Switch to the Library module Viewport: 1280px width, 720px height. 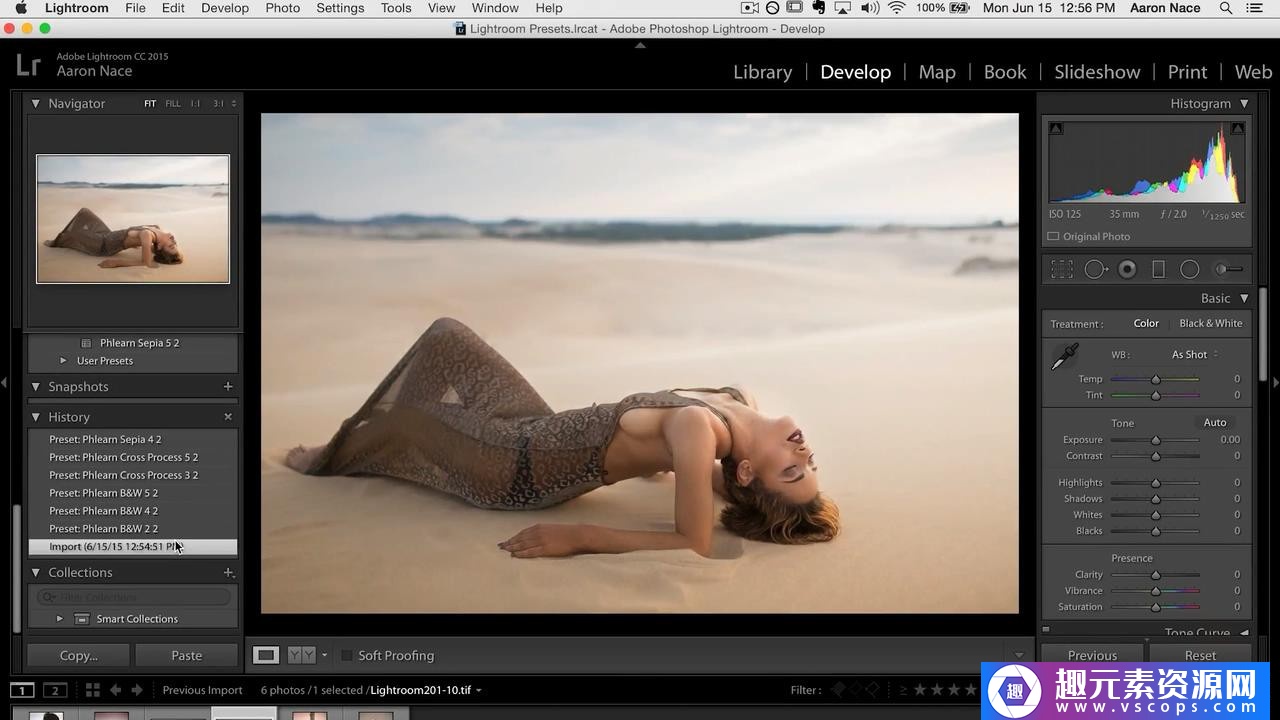click(762, 72)
